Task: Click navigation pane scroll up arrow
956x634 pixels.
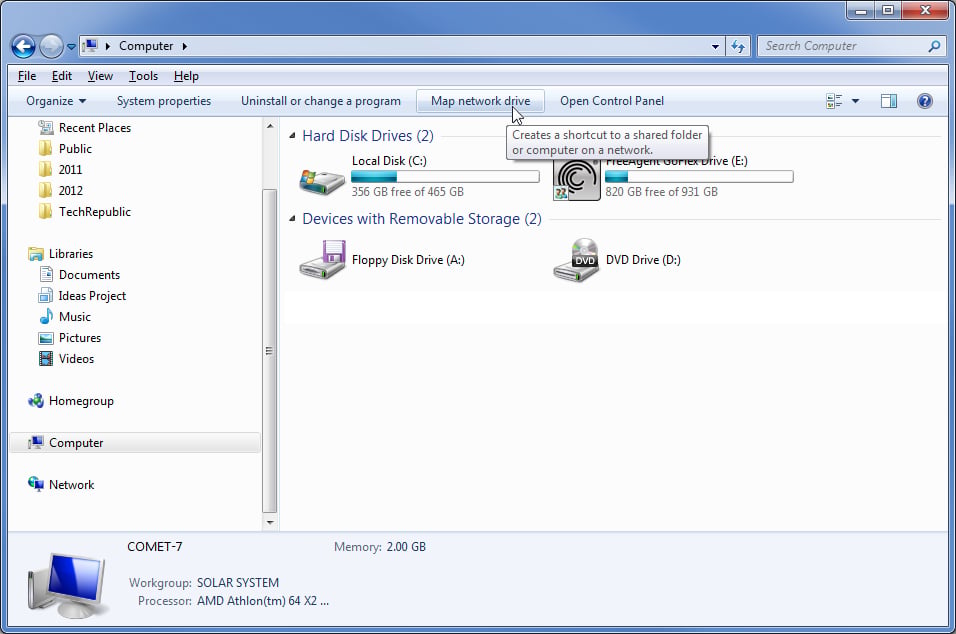Action: (x=270, y=126)
